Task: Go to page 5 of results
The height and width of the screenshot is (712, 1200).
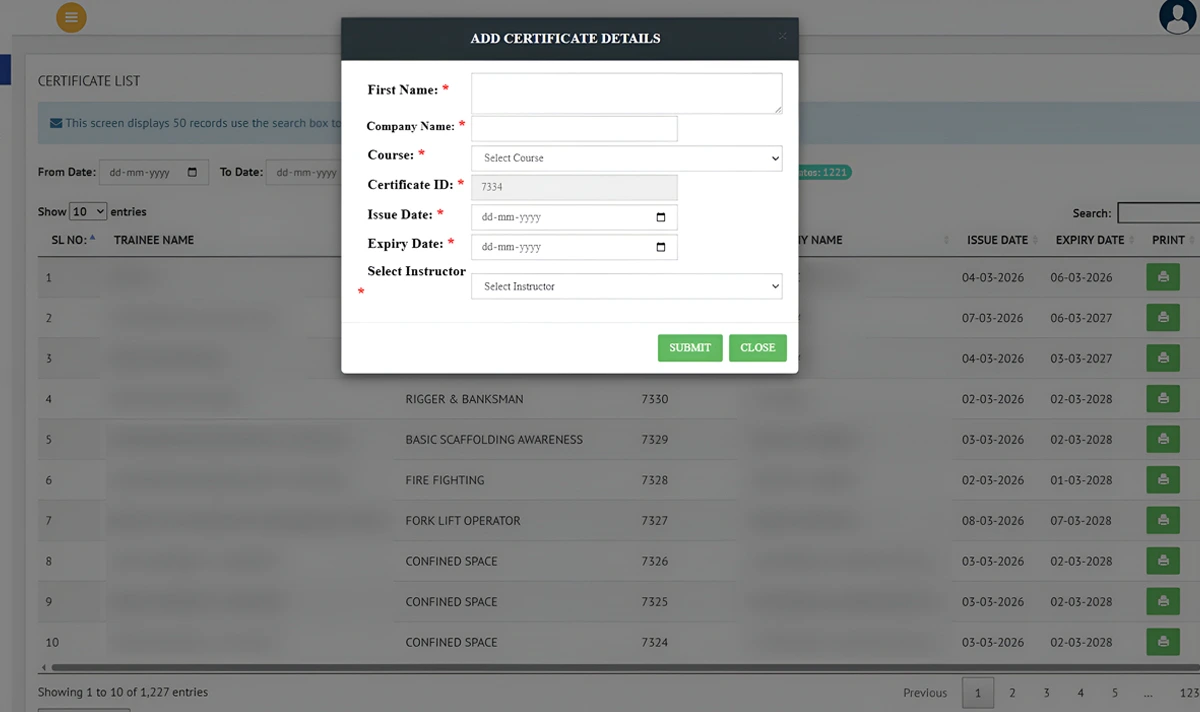Action: (x=1114, y=692)
